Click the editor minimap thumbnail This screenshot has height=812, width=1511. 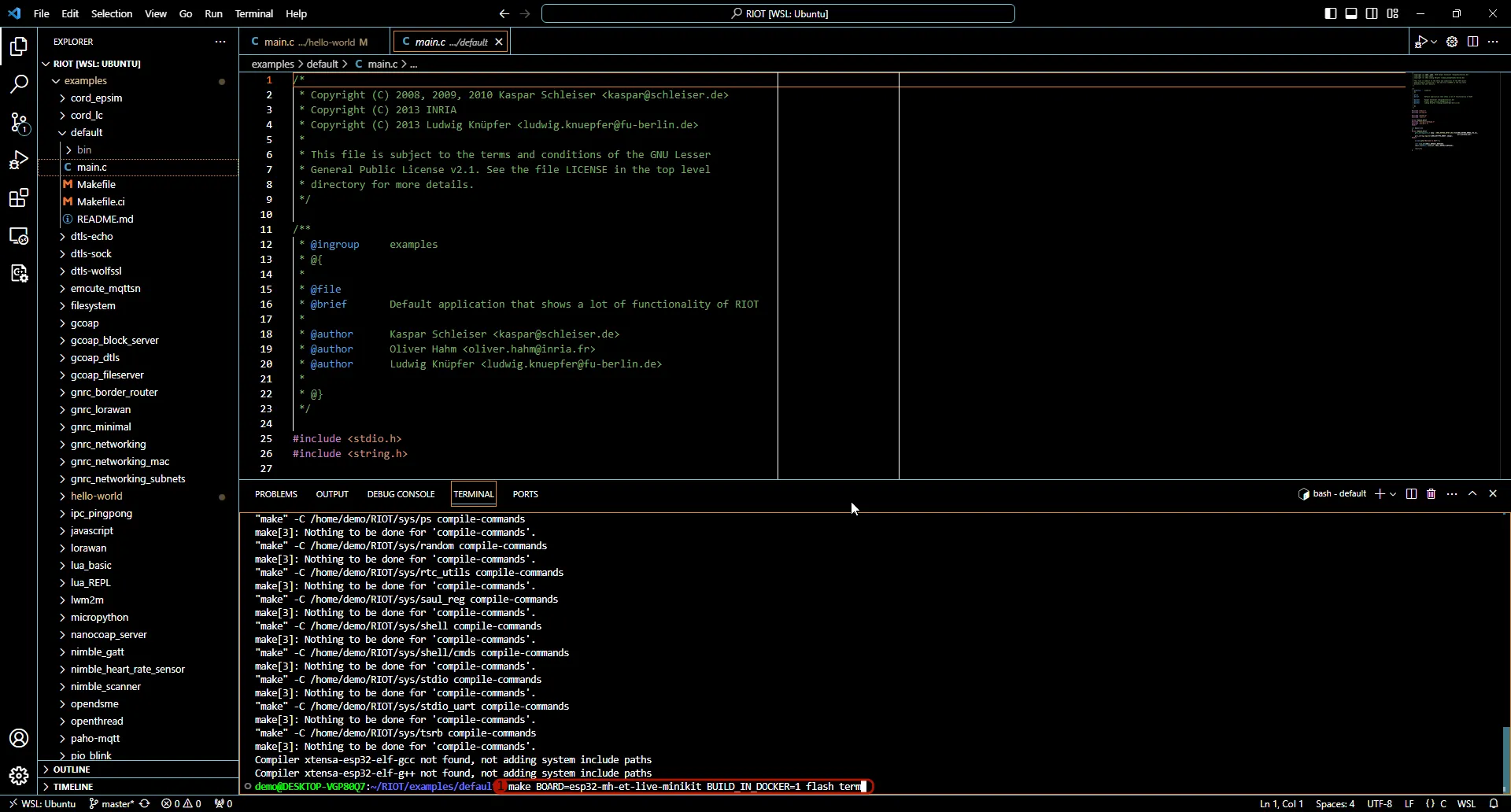1445,113
